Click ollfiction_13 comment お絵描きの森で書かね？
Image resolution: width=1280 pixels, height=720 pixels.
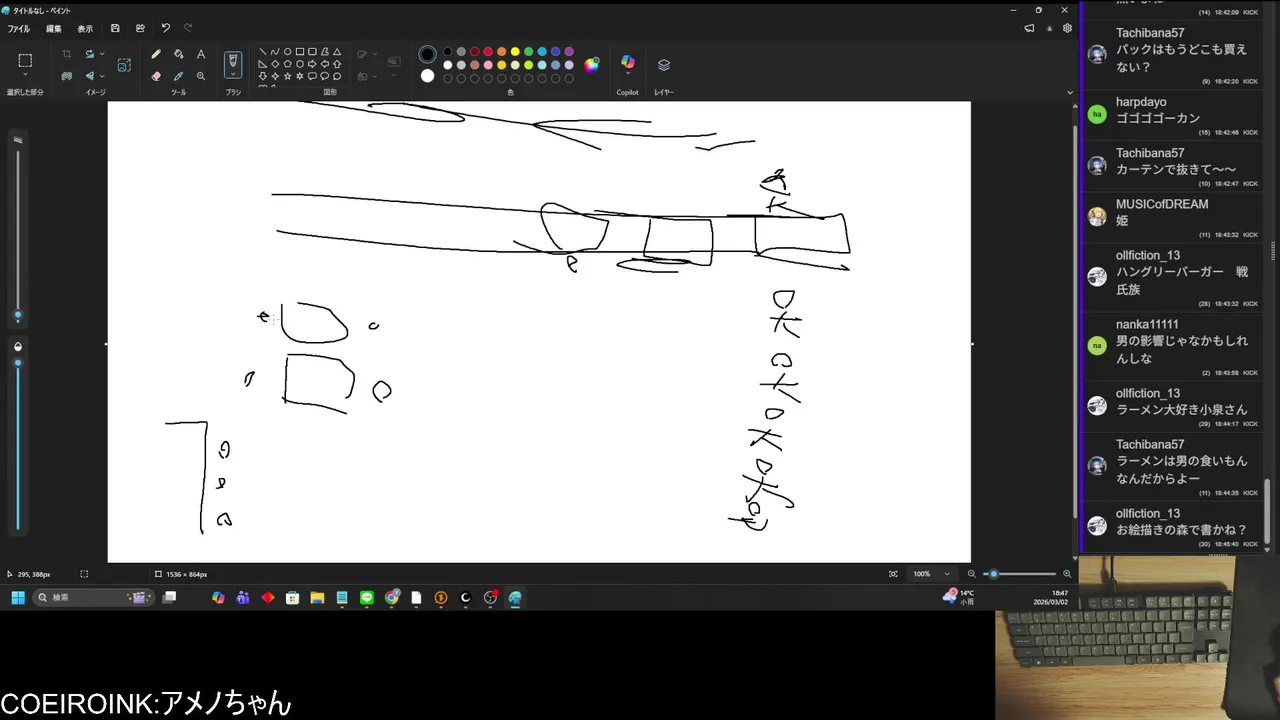[1181, 530]
